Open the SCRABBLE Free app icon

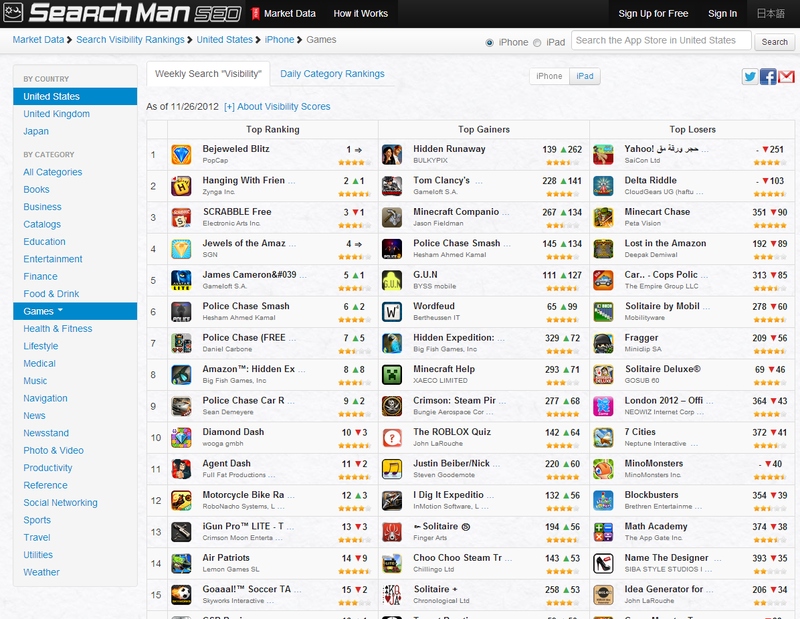point(181,217)
